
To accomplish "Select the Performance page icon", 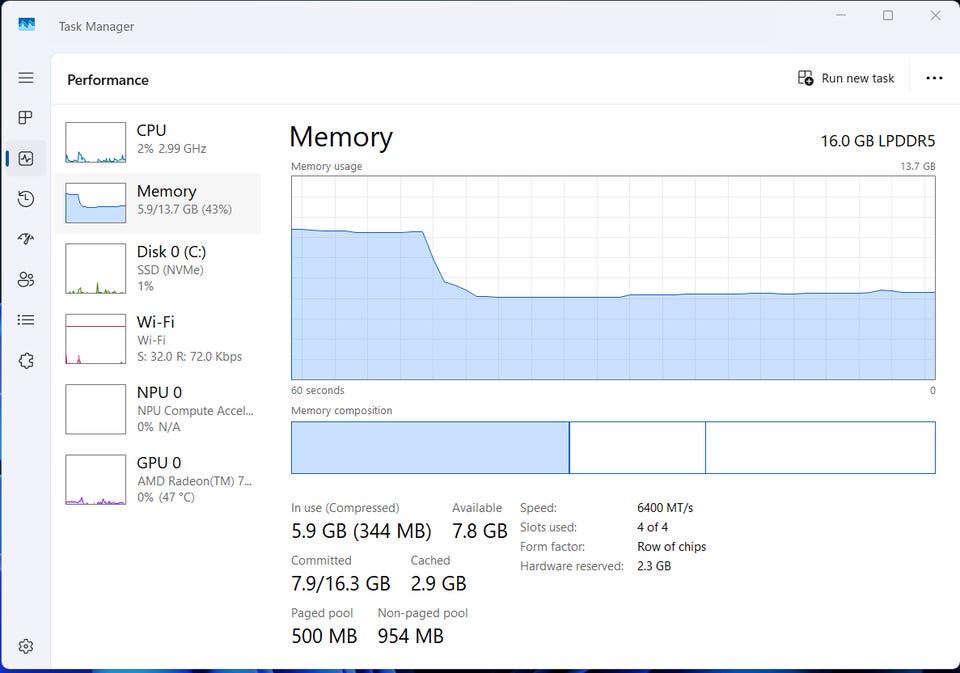I will (26, 159).
